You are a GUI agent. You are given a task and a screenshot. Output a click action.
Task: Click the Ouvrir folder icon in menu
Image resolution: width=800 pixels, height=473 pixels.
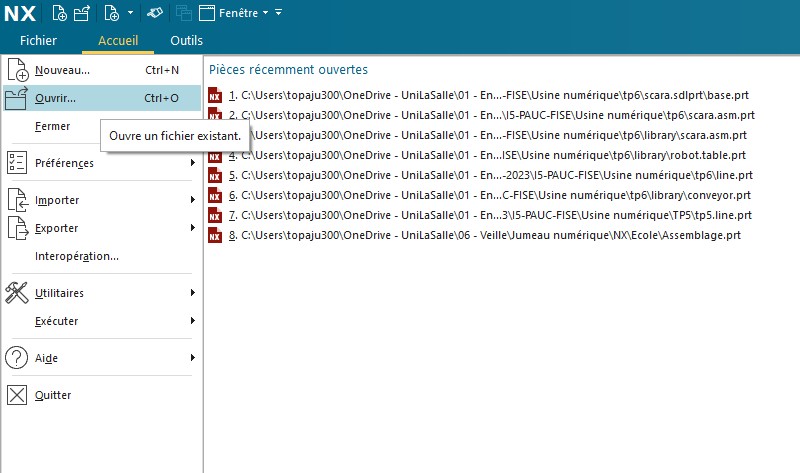pos(16,98)
